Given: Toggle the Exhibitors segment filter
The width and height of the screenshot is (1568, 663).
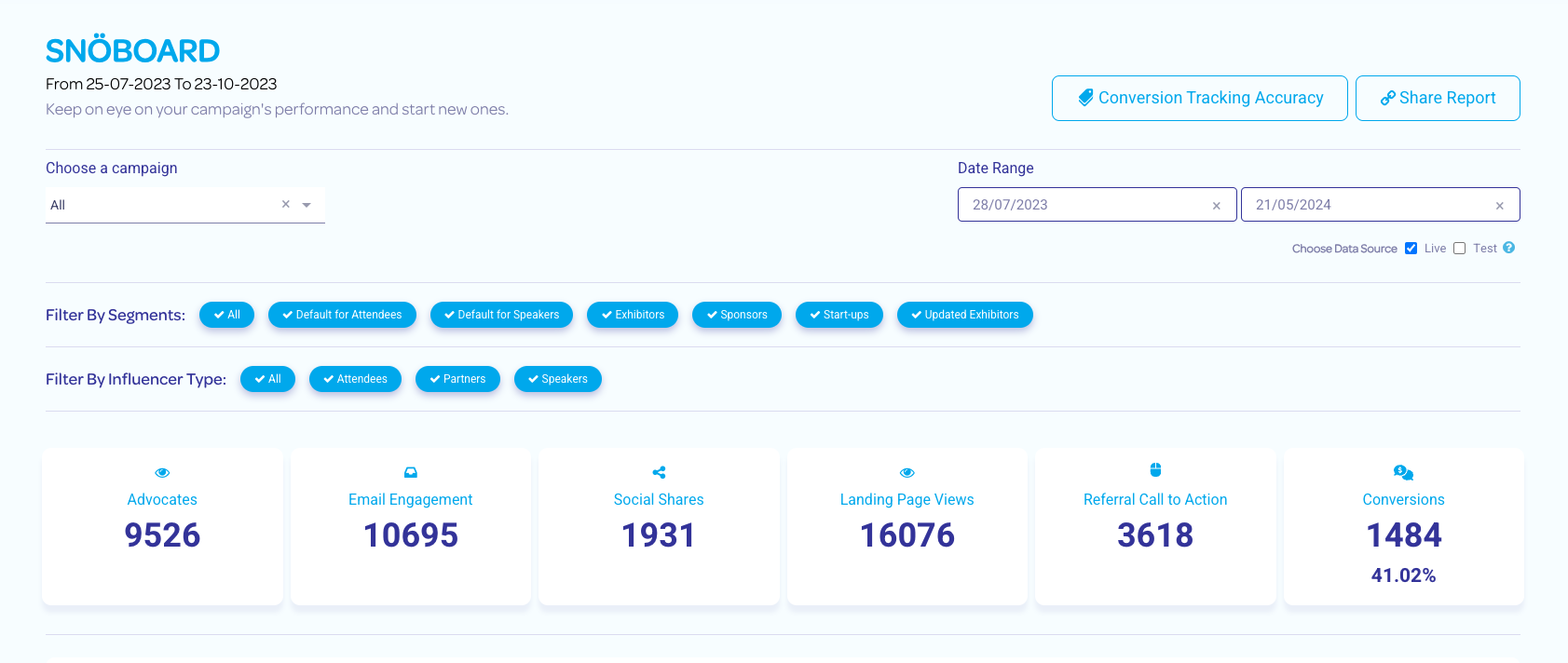Looking at the screenshot, I should coord(633,315).
